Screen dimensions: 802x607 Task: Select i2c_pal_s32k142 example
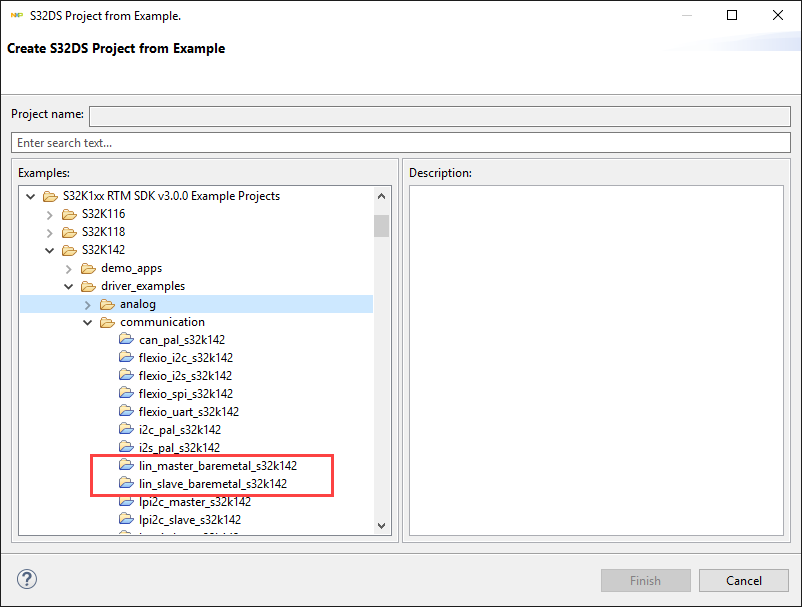click(x=180, y=429)
